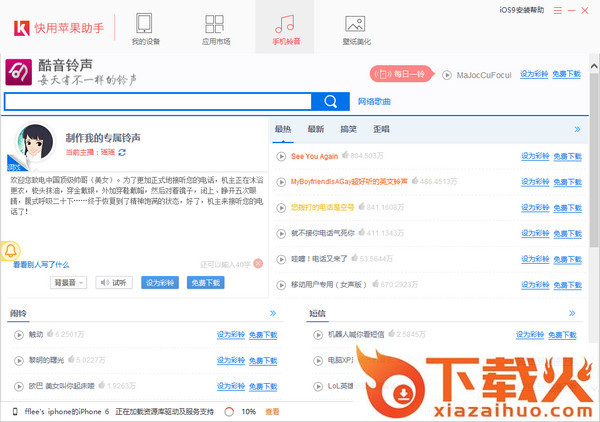The width and height of the screenshot is (600, 422).
Task: Open the 背景音 background sound dropdown
Action: tap(69, 282)
